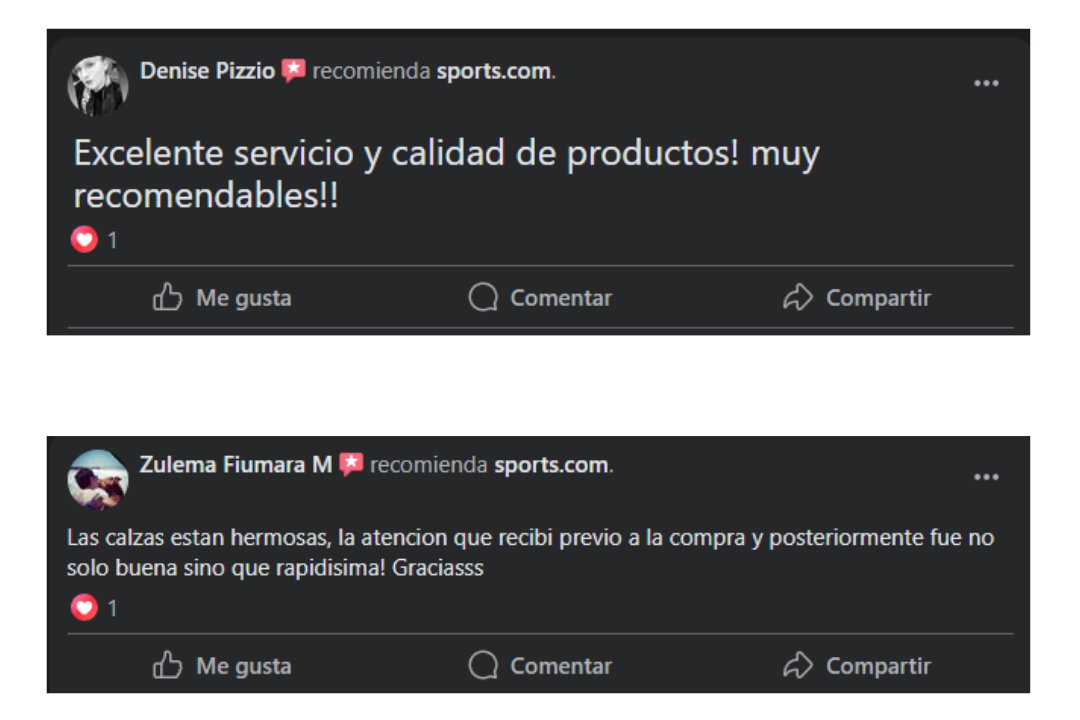Open Zulema Fiumara M's profile picture

click(x=97, y=479)
